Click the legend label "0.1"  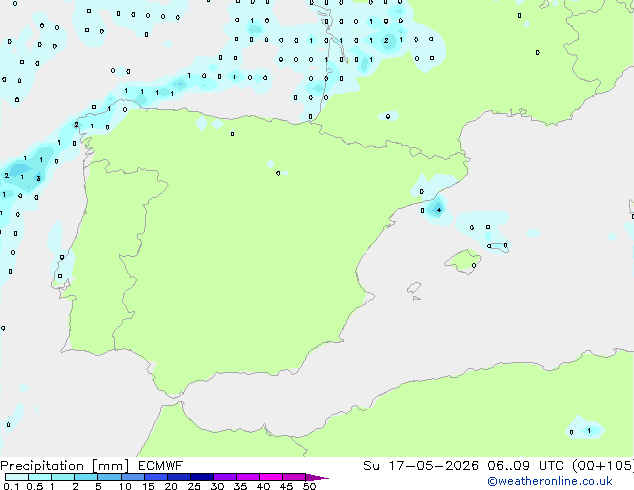pyautogui.click(x=11, y=486)
